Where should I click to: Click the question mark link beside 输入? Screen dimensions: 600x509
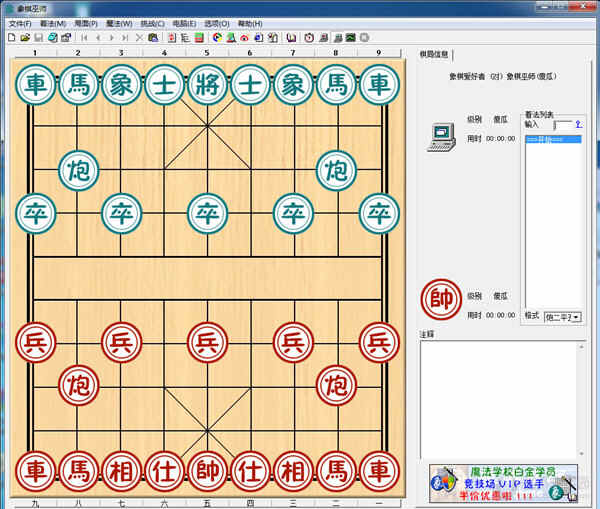(x=578, y=124)
